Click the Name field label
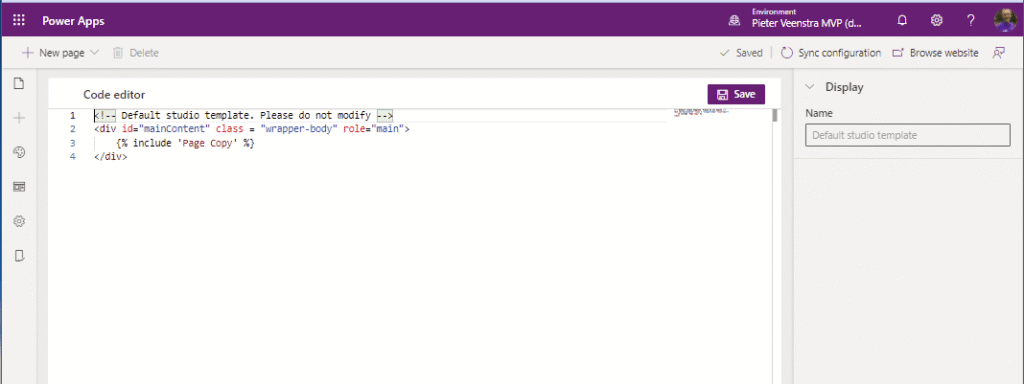The height and width of the screenshot is (384, 1024). [819, 113]
